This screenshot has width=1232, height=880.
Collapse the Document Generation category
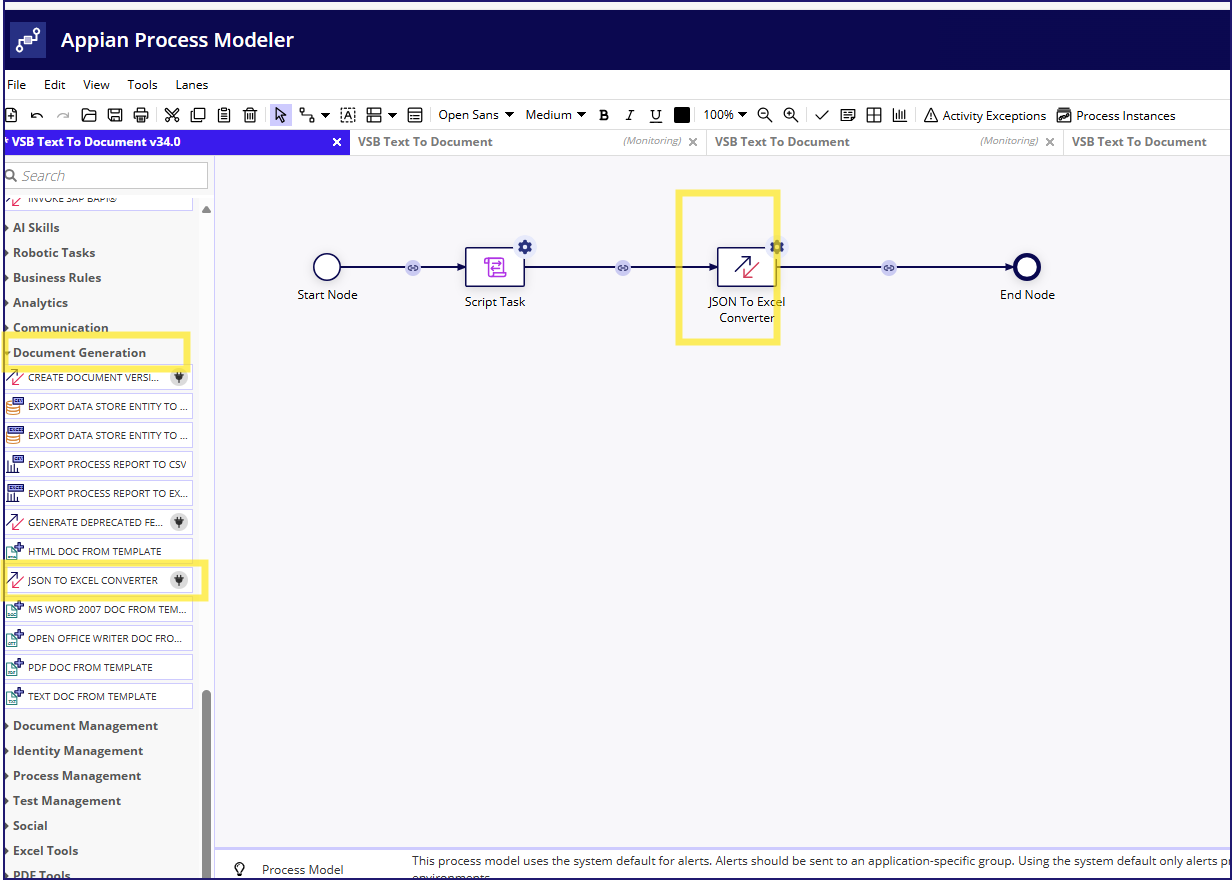tap(79, 353)
